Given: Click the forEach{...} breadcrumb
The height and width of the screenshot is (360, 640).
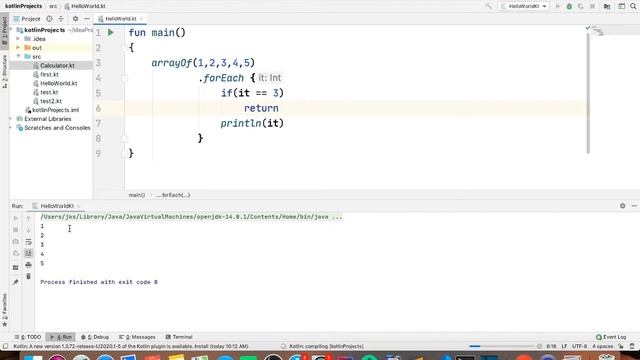Looking at the screenshot, I should point(173,195).
